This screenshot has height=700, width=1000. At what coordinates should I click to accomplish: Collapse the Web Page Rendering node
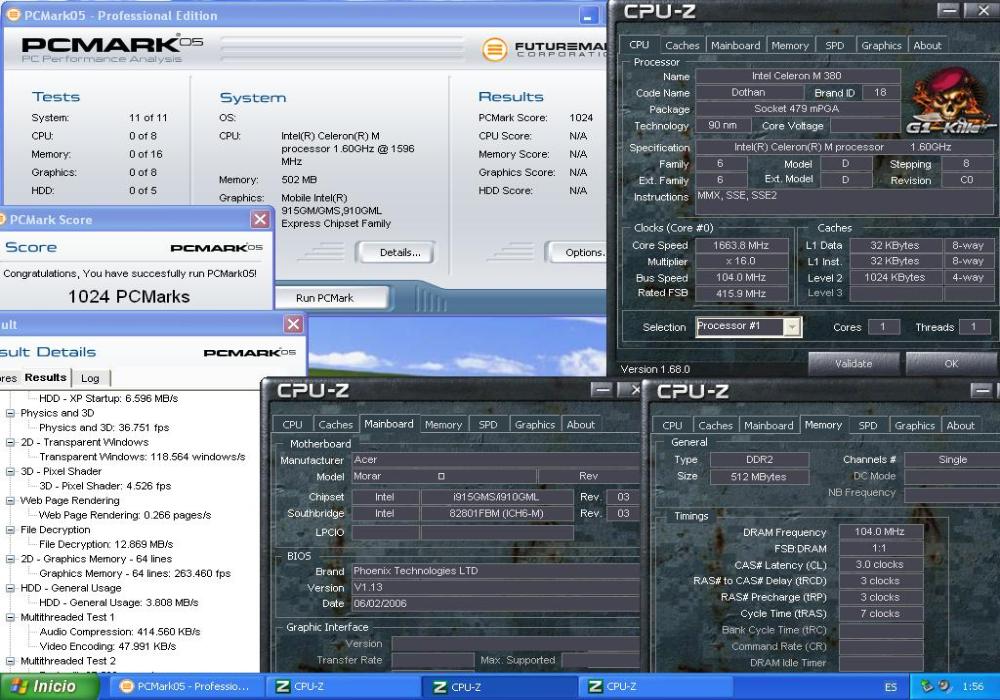pyautogui.click(x=10, y=501)
